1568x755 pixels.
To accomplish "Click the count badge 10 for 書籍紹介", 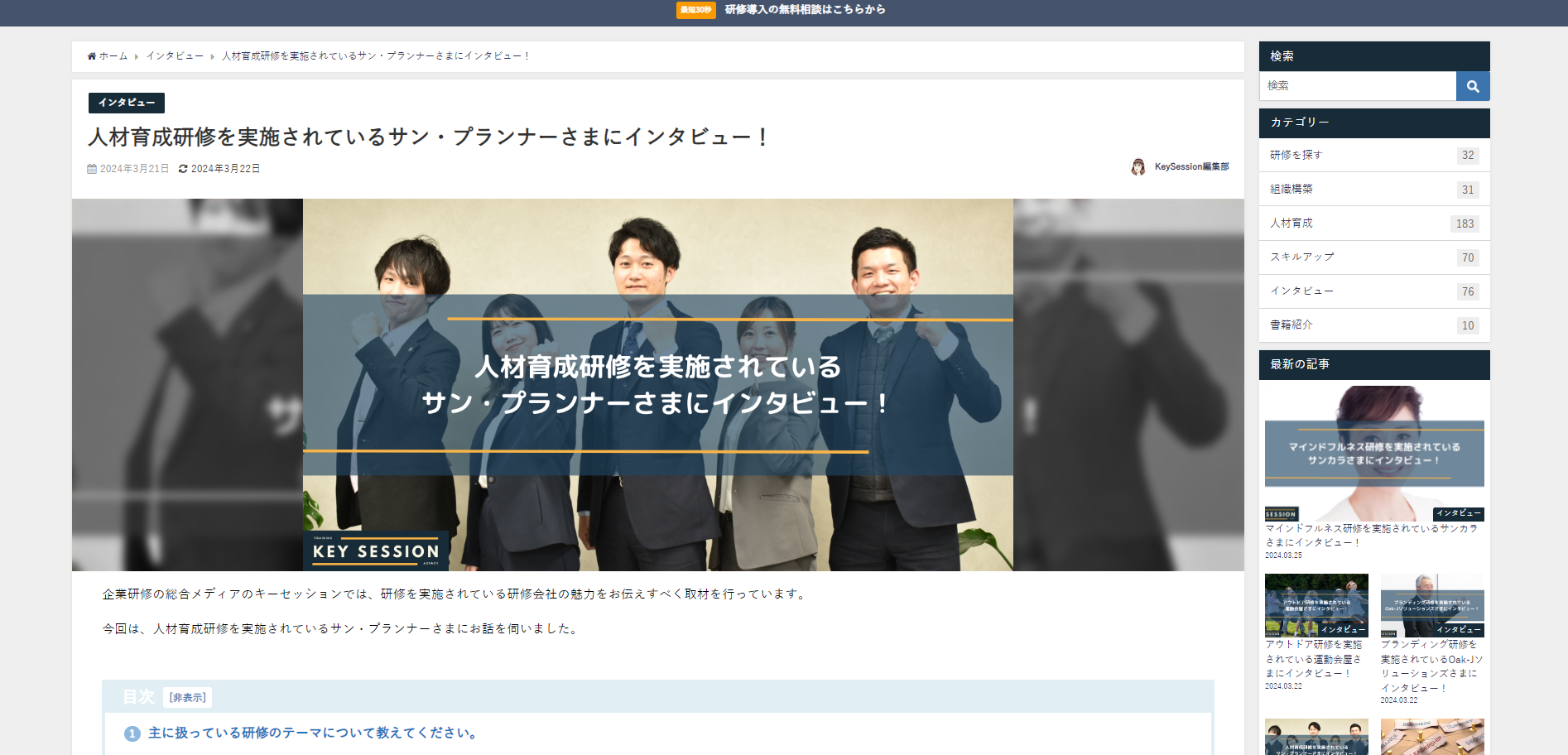I will [x=1468, y=326].
